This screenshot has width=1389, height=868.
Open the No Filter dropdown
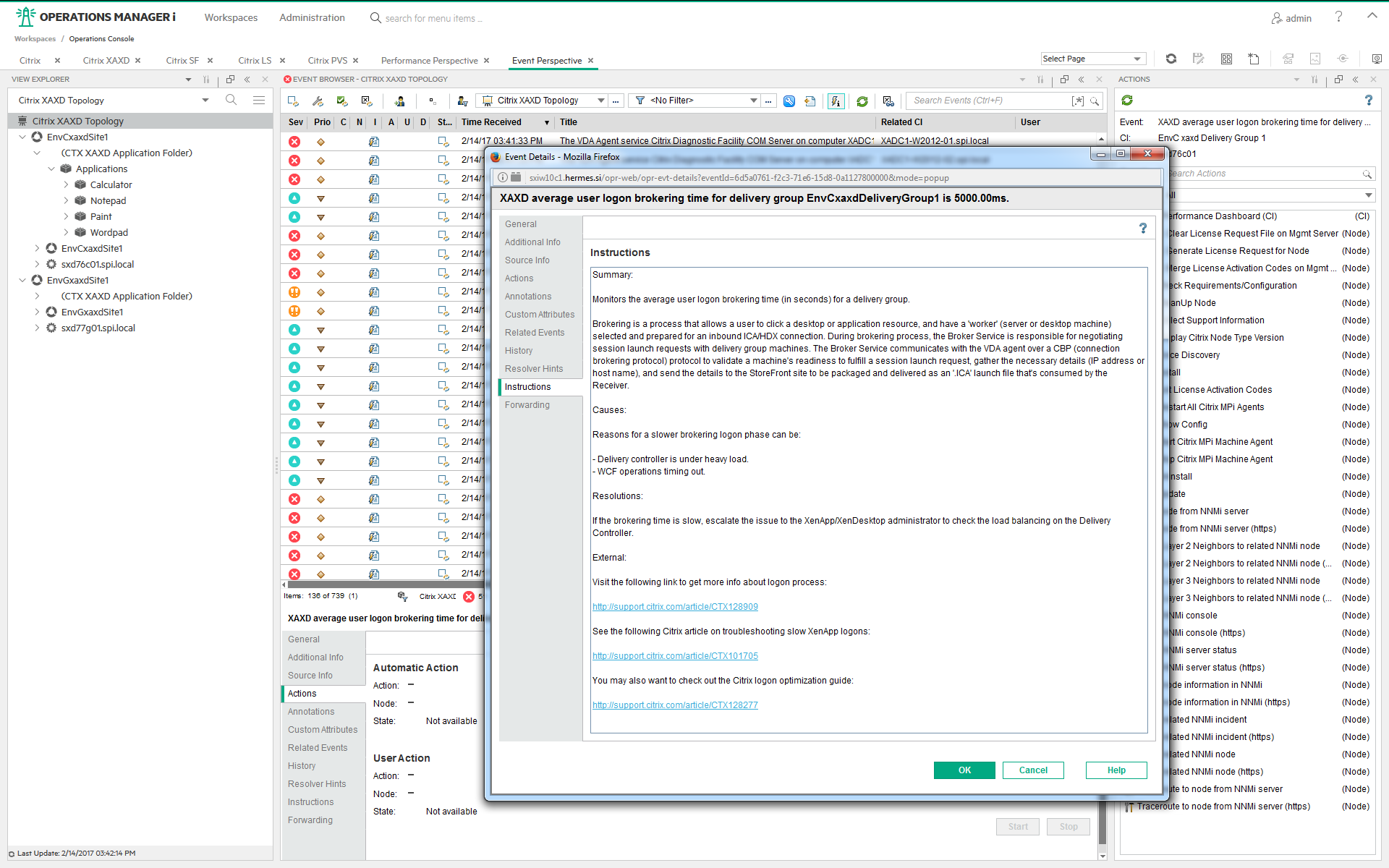(753, 101)
